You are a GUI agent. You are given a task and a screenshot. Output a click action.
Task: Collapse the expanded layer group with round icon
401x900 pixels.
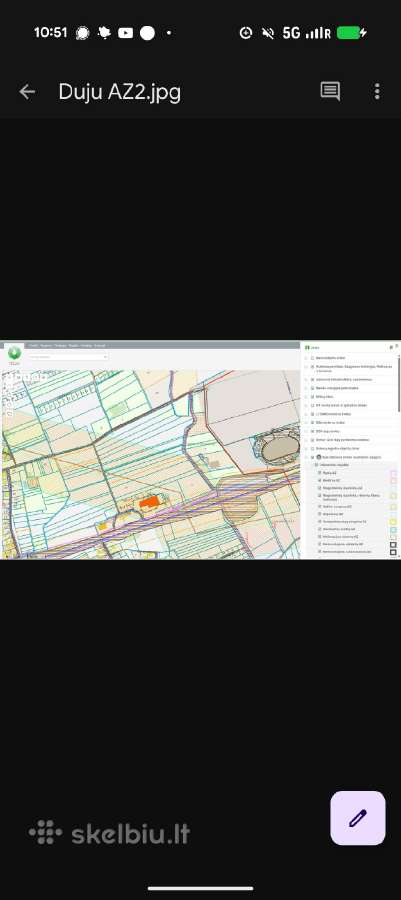click(x=306, y=457)
